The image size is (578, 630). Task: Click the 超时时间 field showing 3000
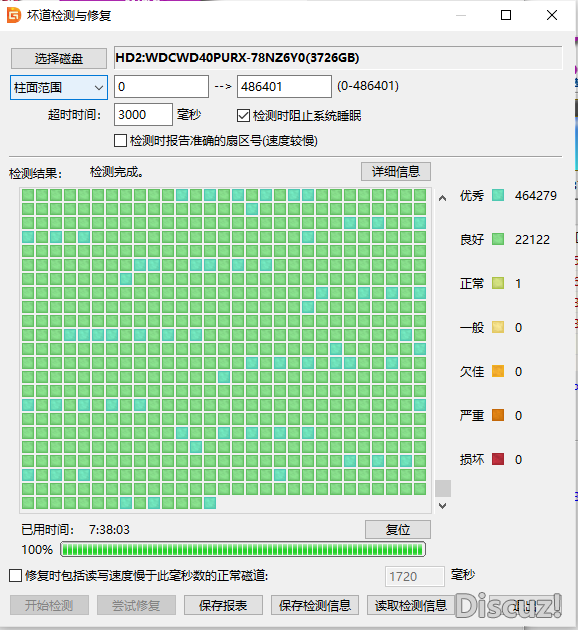click(x=143, y=115)
